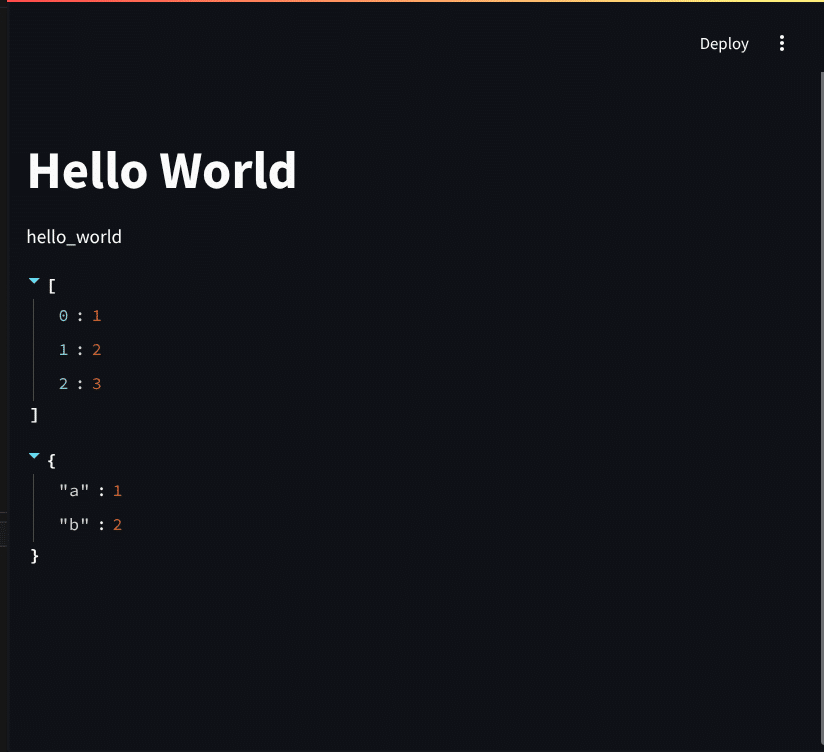Viewport: 824px width, 752px height.
Task: Select the array value 1 for key 0
Action: click(x=97, y=315)
